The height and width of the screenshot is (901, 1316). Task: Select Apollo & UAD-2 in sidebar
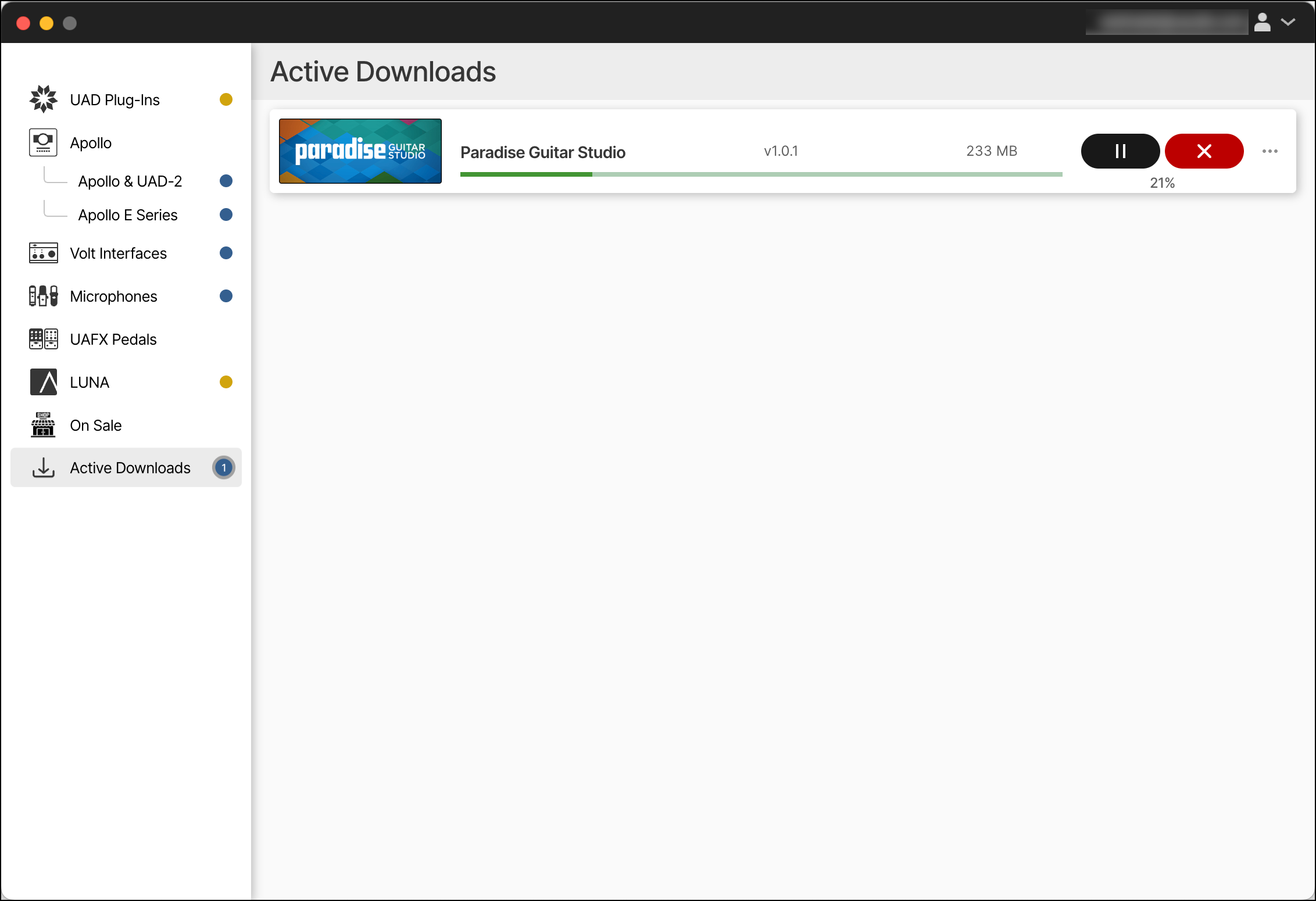(x=130, y=180)
